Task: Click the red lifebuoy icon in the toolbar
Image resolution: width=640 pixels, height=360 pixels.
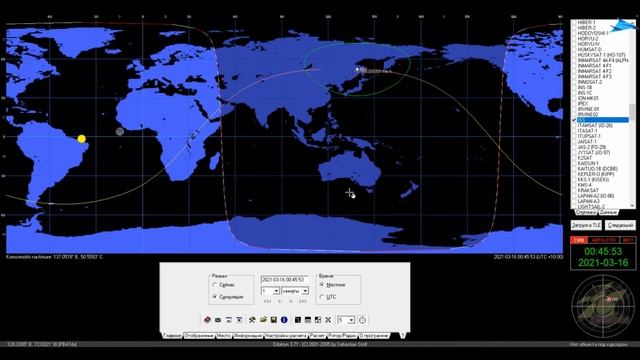Action: point(207,320)
